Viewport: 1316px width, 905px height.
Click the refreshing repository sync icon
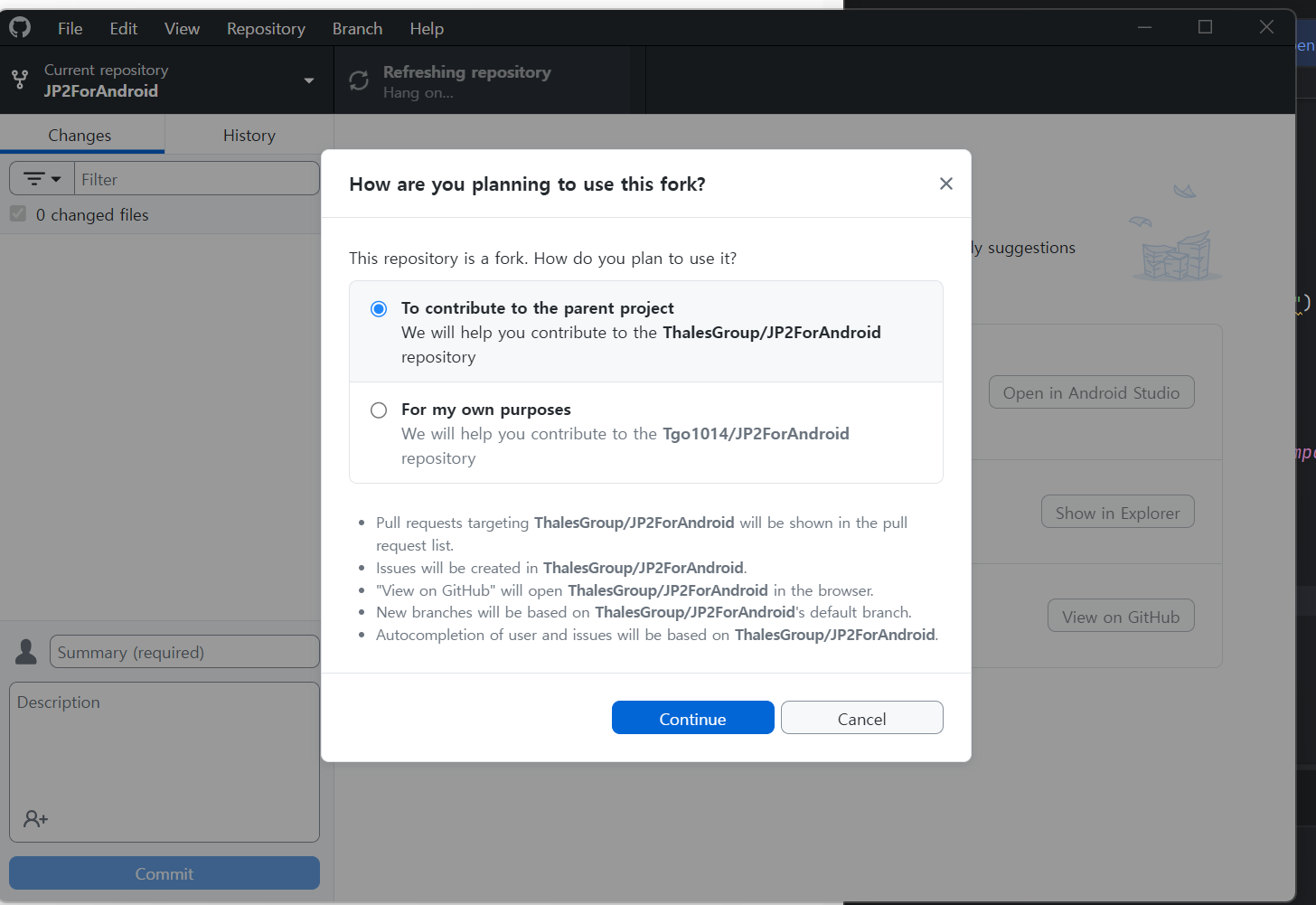pos(359,80)
